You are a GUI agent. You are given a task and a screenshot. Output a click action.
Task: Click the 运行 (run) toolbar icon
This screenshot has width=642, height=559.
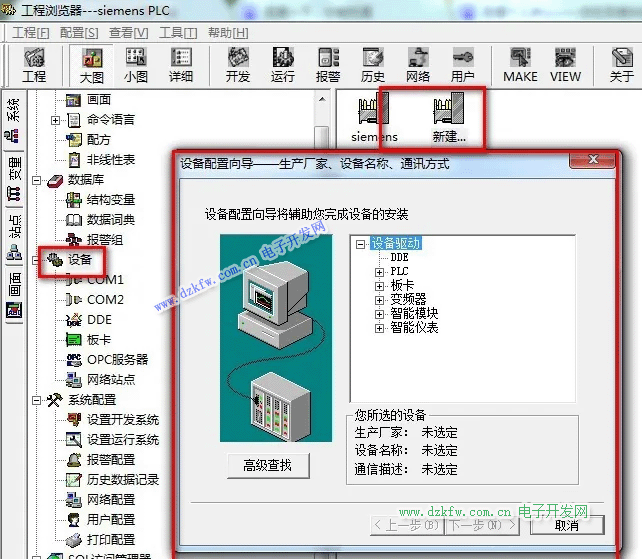point(283,64)
